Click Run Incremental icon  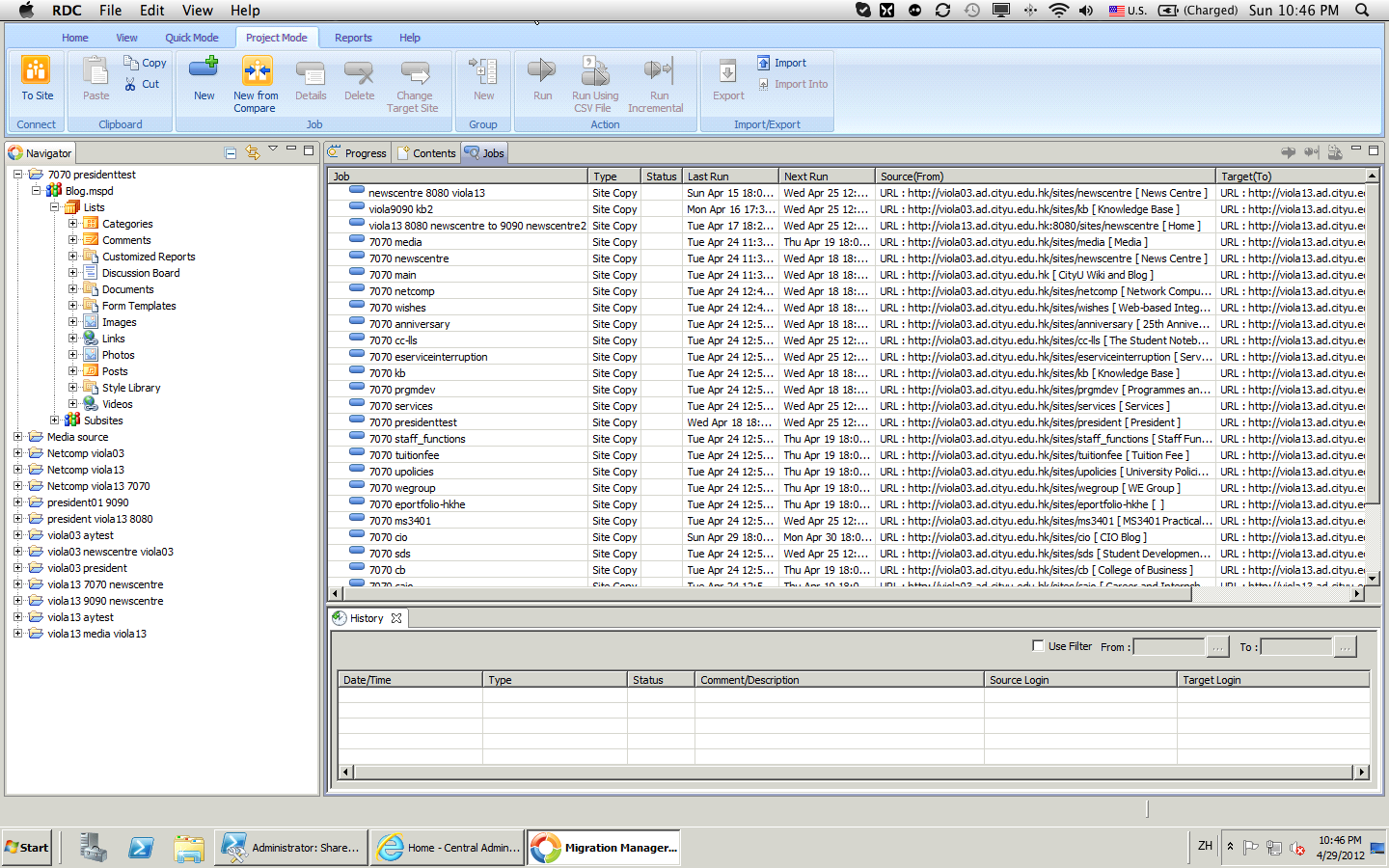(x=659, y=70)
